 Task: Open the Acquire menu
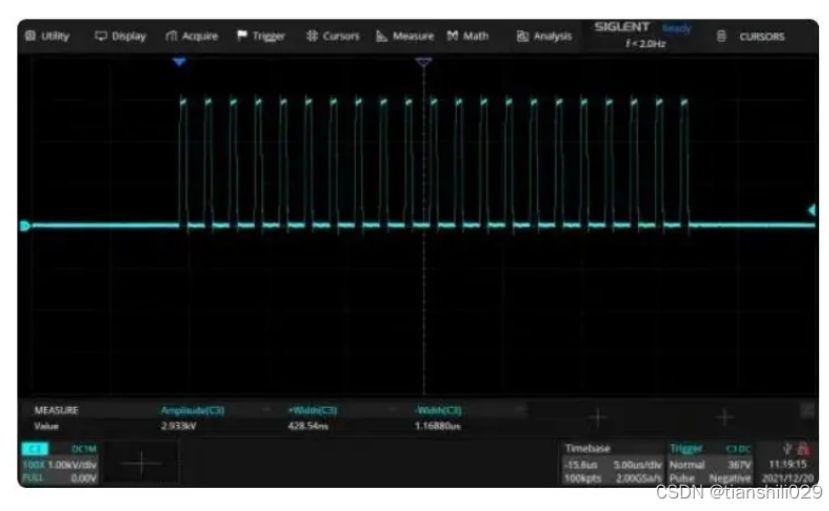(x=191, y=36)
